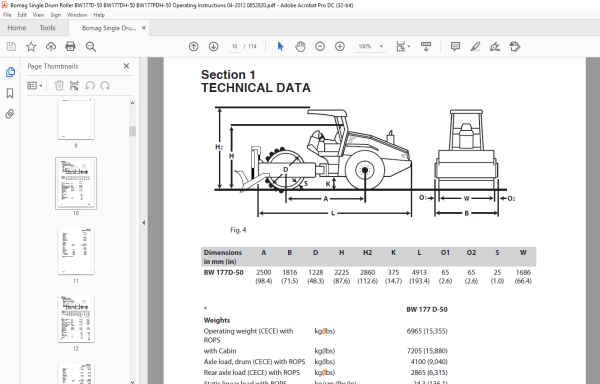
Task: Open the Find text magnifier tool
Action: [91, 47]
